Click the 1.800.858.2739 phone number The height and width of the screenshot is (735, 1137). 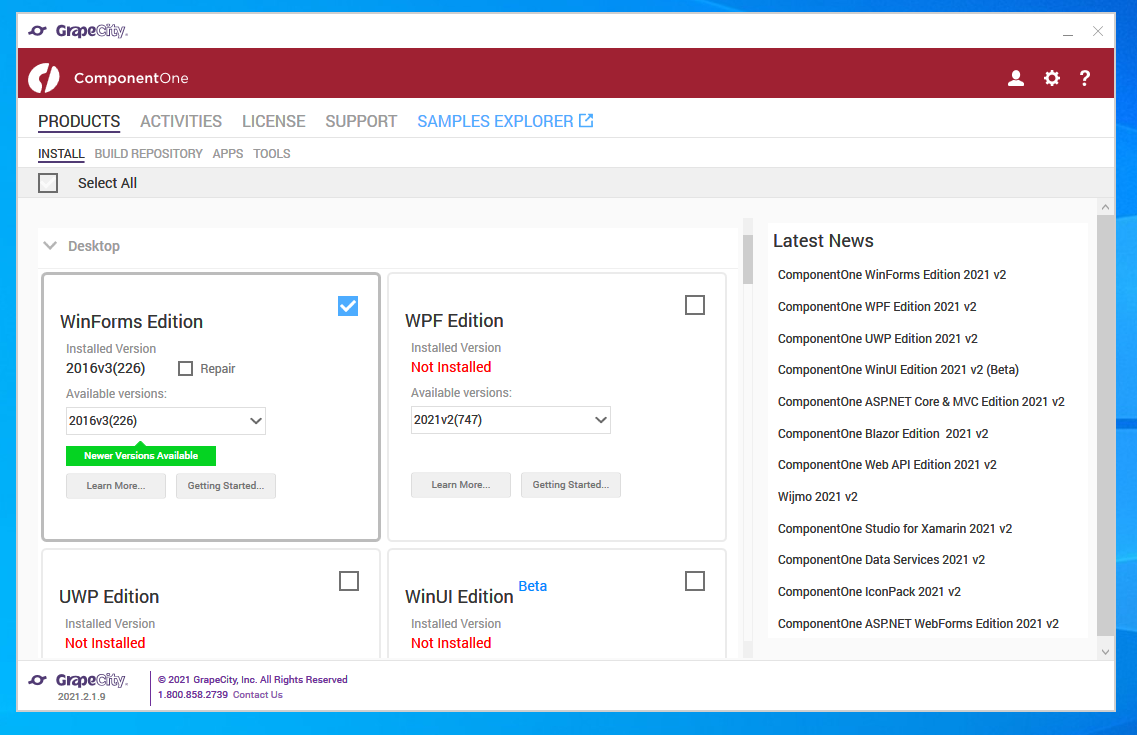point(193,694)
